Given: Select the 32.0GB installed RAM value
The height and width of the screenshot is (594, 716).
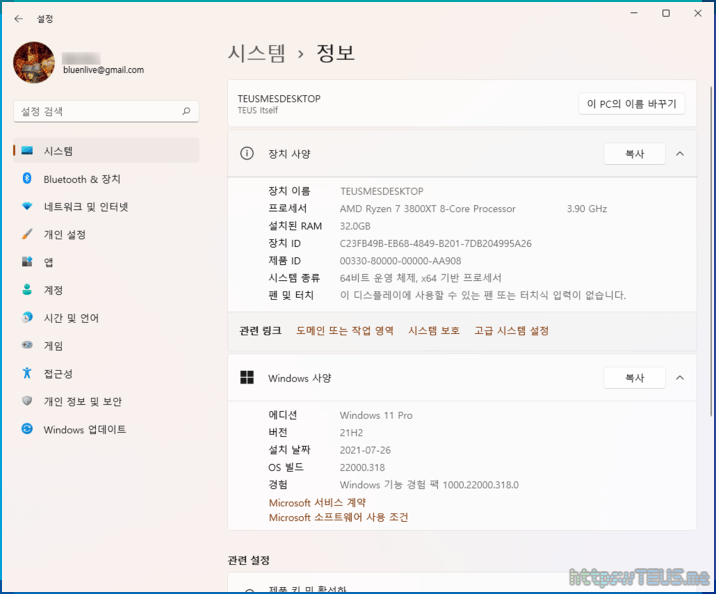Looking at the screenshot, I should click(355, 226).
